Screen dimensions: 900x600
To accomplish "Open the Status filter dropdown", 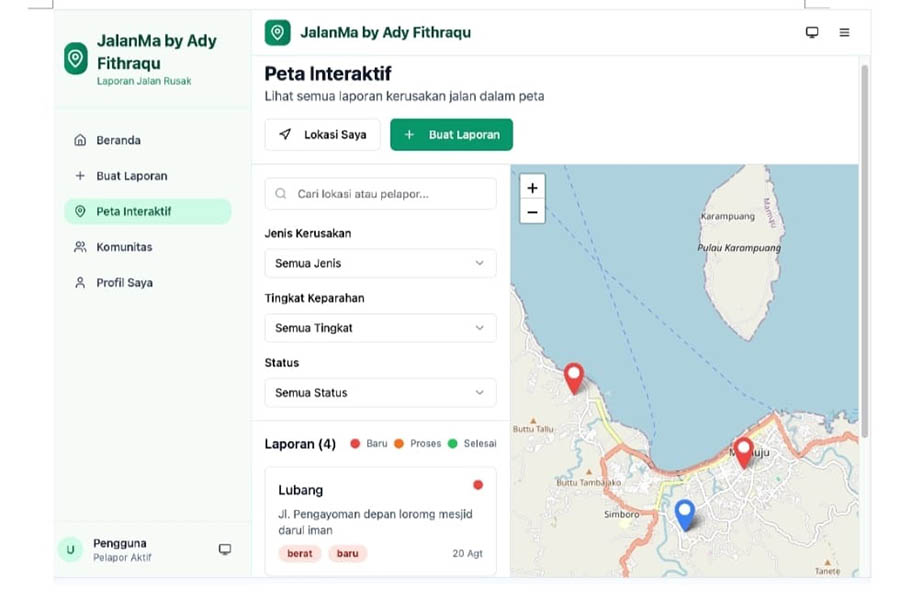I will pyautogui.click(x=380, y=393).
